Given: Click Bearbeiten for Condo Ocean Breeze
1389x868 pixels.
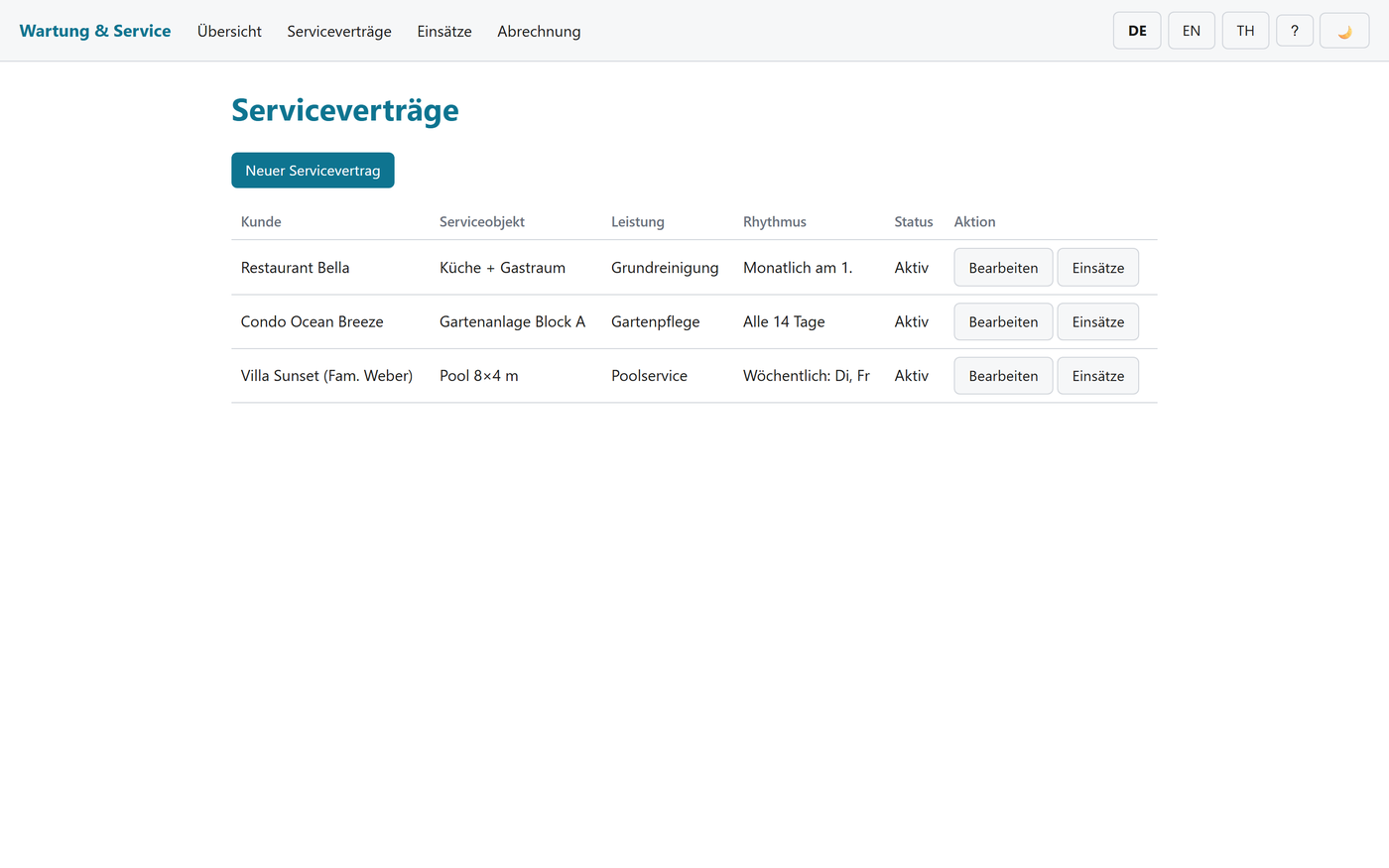Looking at the screenshot, I should pos(1003,321).
